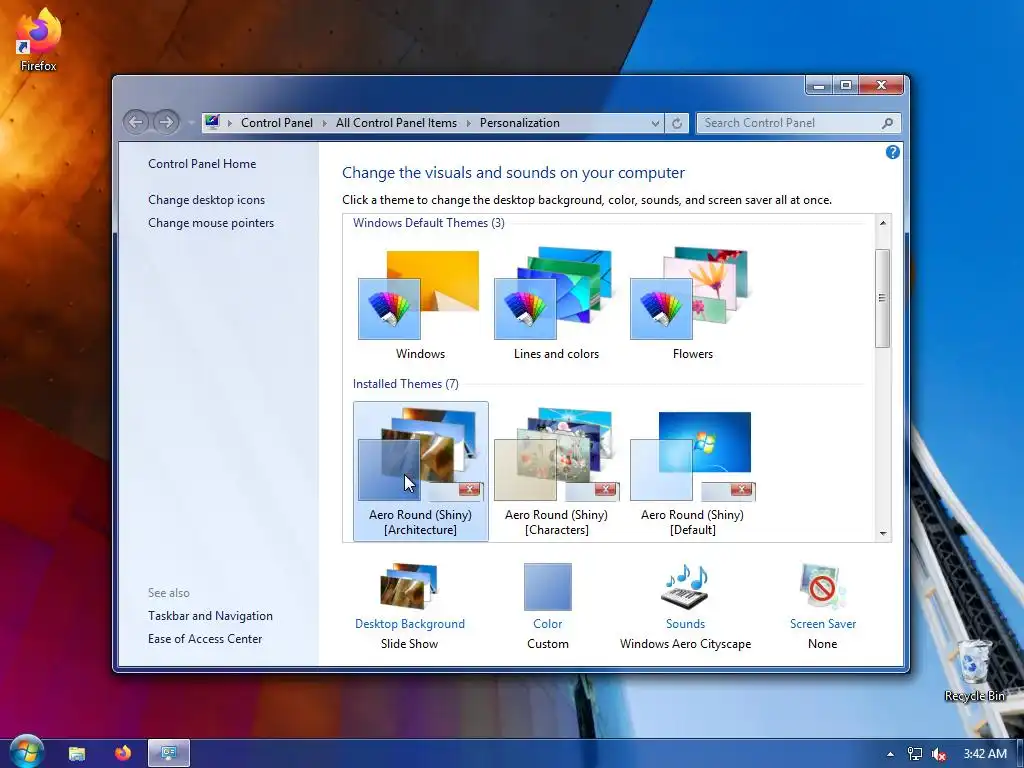Open Taskbar and Navigation link

210,616
